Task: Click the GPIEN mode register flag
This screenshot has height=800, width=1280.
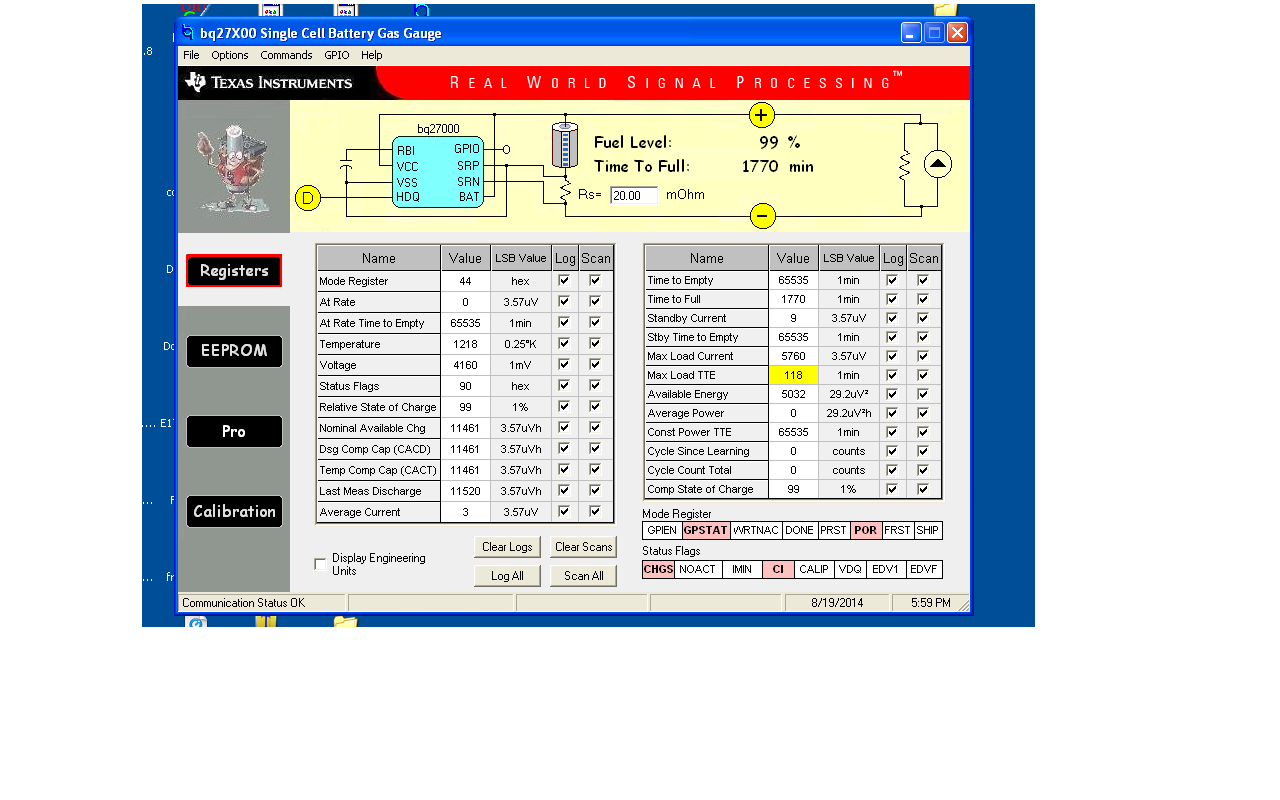Action: click(x=662, y=531)
